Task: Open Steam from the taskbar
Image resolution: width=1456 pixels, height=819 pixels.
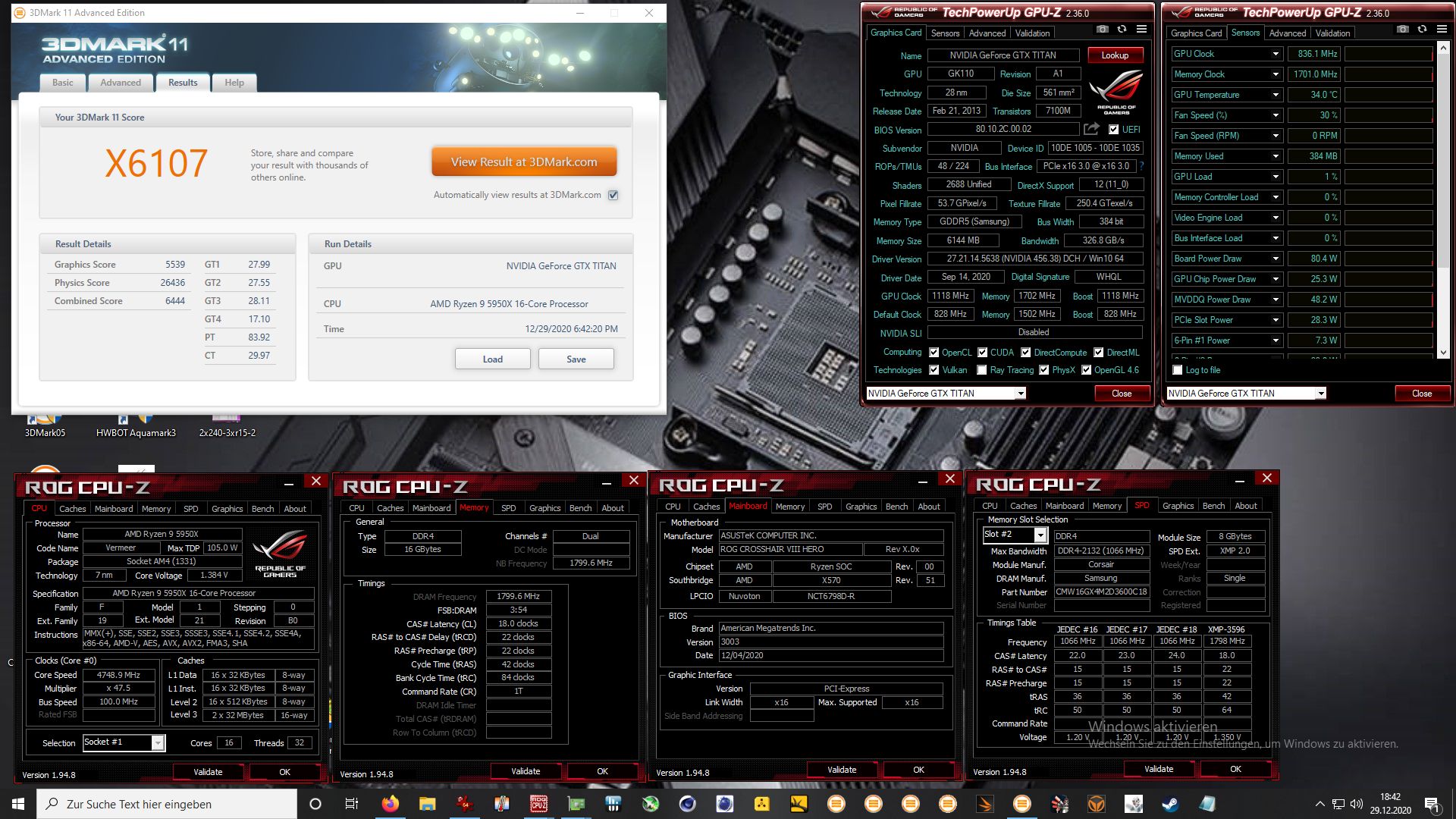Action: pyautogui.click(x=1170, y=804)
